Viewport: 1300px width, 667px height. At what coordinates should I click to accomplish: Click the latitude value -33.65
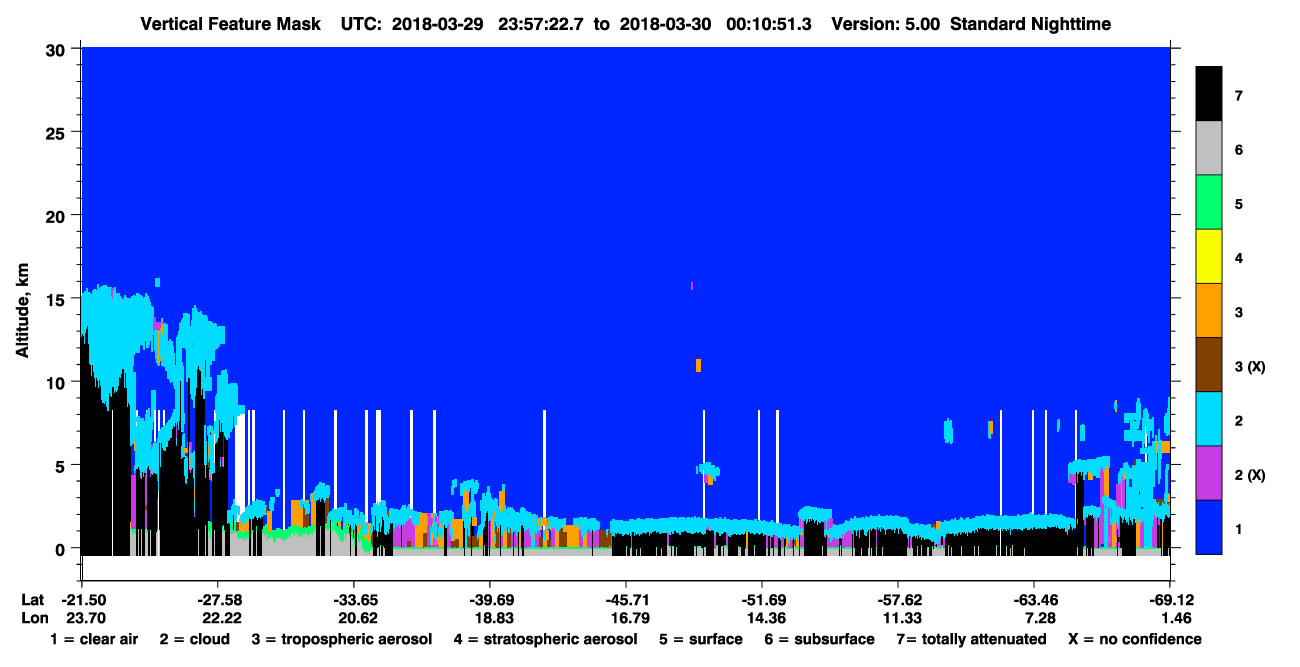pyautogui.click(x=353, y=600)
